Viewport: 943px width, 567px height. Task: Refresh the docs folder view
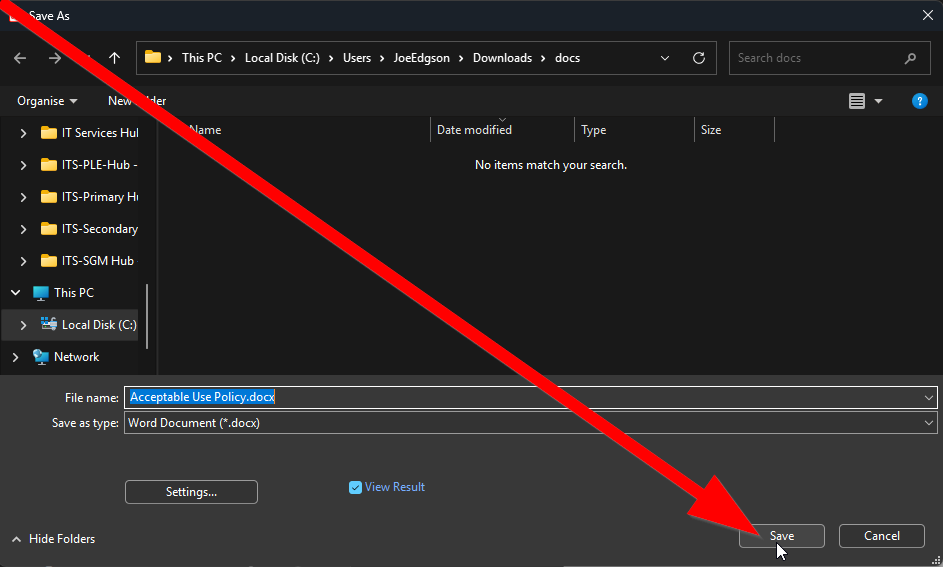(x=699, y=58)
